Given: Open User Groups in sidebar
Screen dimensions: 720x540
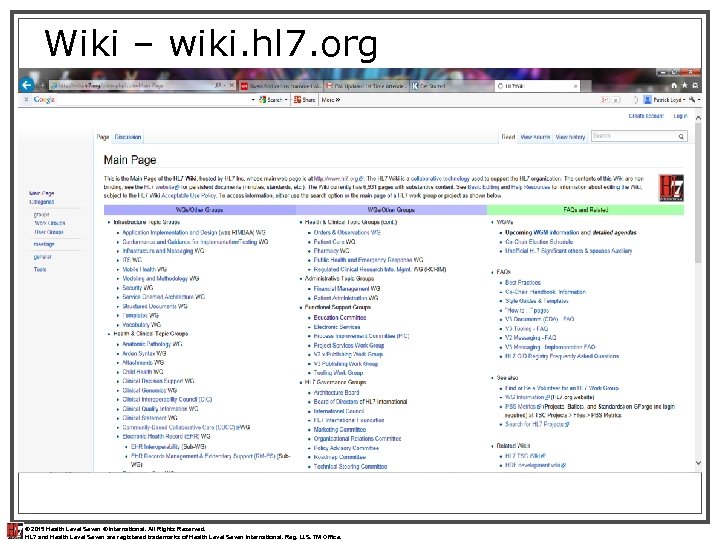Looking at the screenshot, I should tap(49, 232).
